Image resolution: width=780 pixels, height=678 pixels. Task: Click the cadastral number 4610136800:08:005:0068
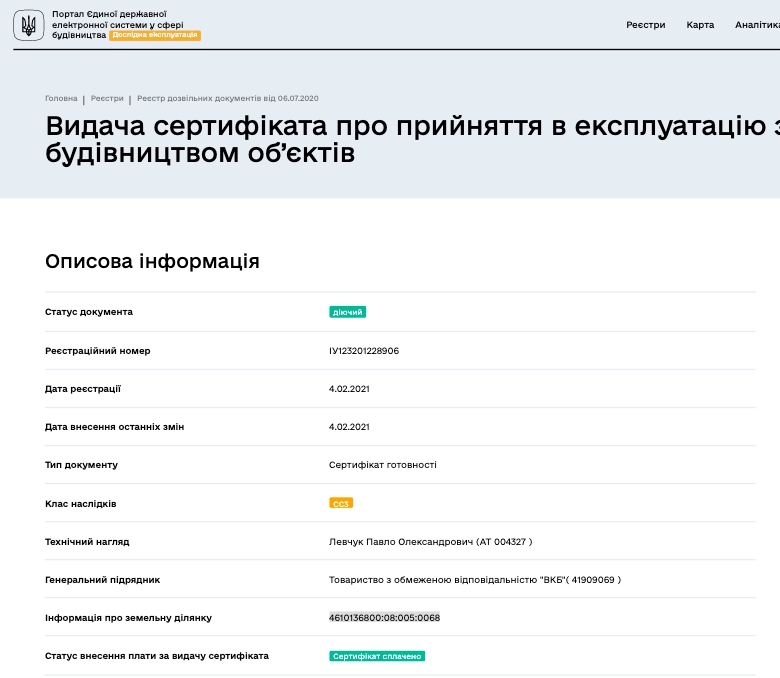(x=384, y=618)
